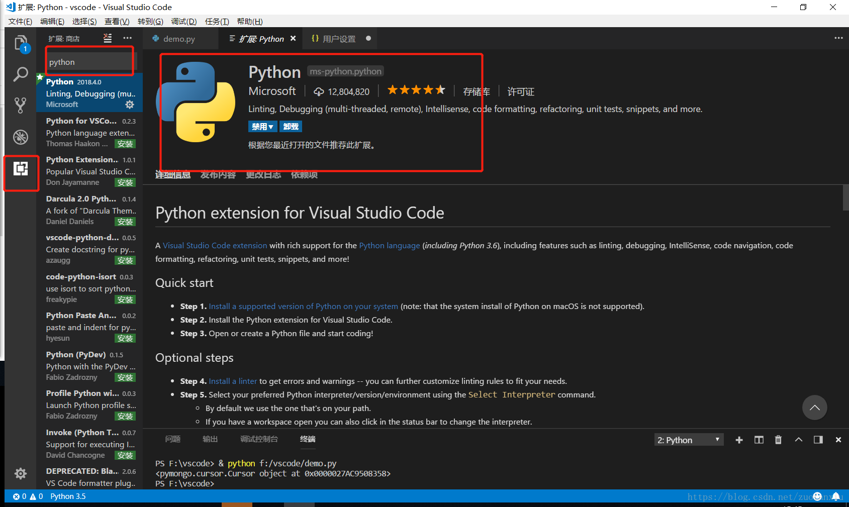Image resolution: width=849 pixels, height=507 pixels.
Task: Switch to the 调试控制台 debug console tab
Action: [x=259, y=439]
